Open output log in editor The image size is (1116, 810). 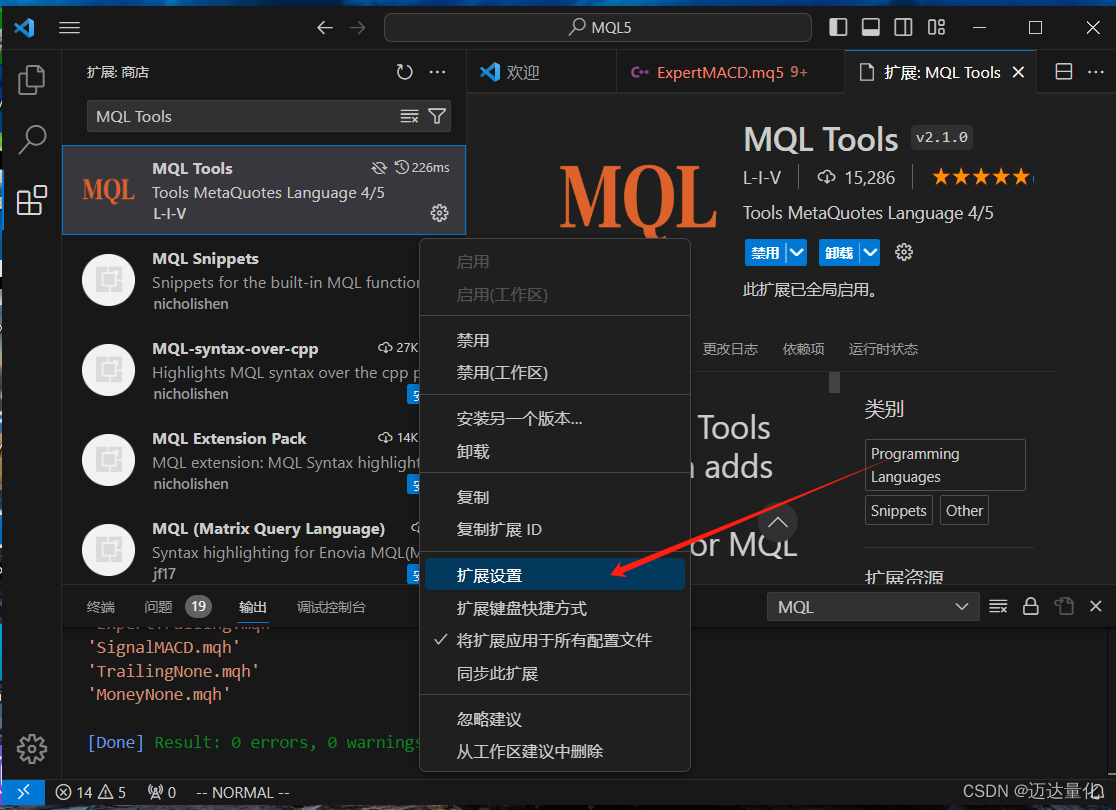pos(1064,606)
